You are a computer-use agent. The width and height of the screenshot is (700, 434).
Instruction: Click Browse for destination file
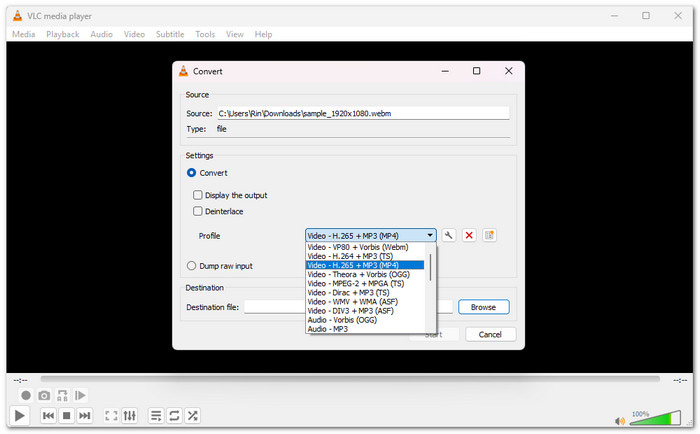point(483,307)
